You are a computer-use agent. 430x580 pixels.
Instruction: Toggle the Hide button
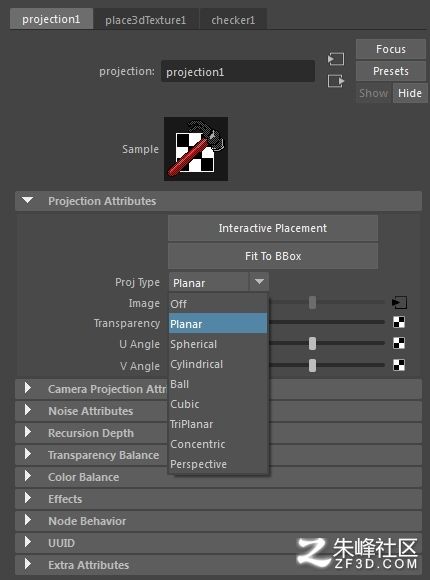(410, 93)
